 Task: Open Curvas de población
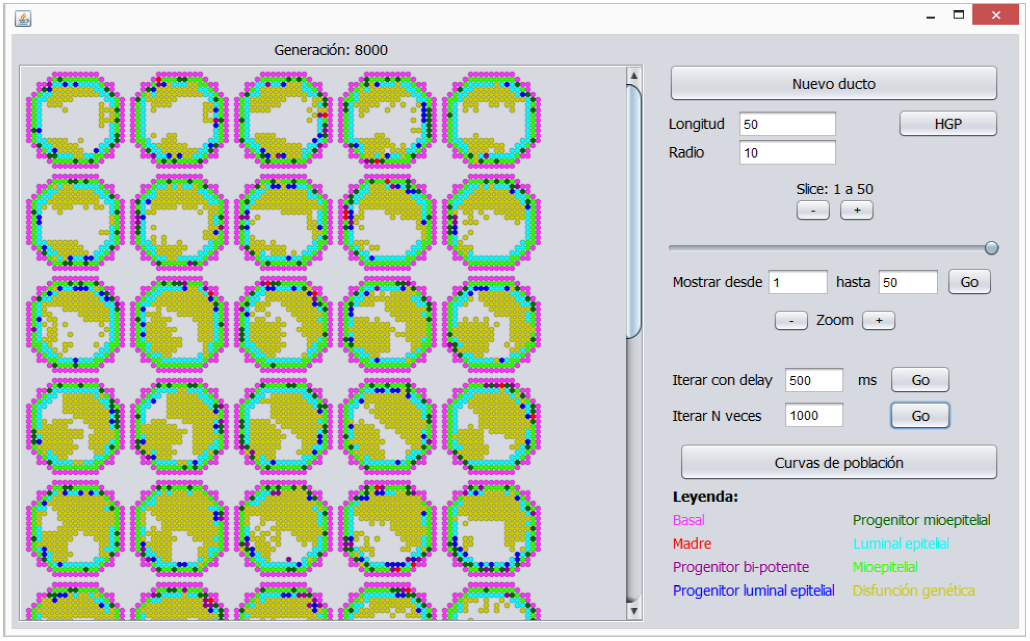coord(839,463)
